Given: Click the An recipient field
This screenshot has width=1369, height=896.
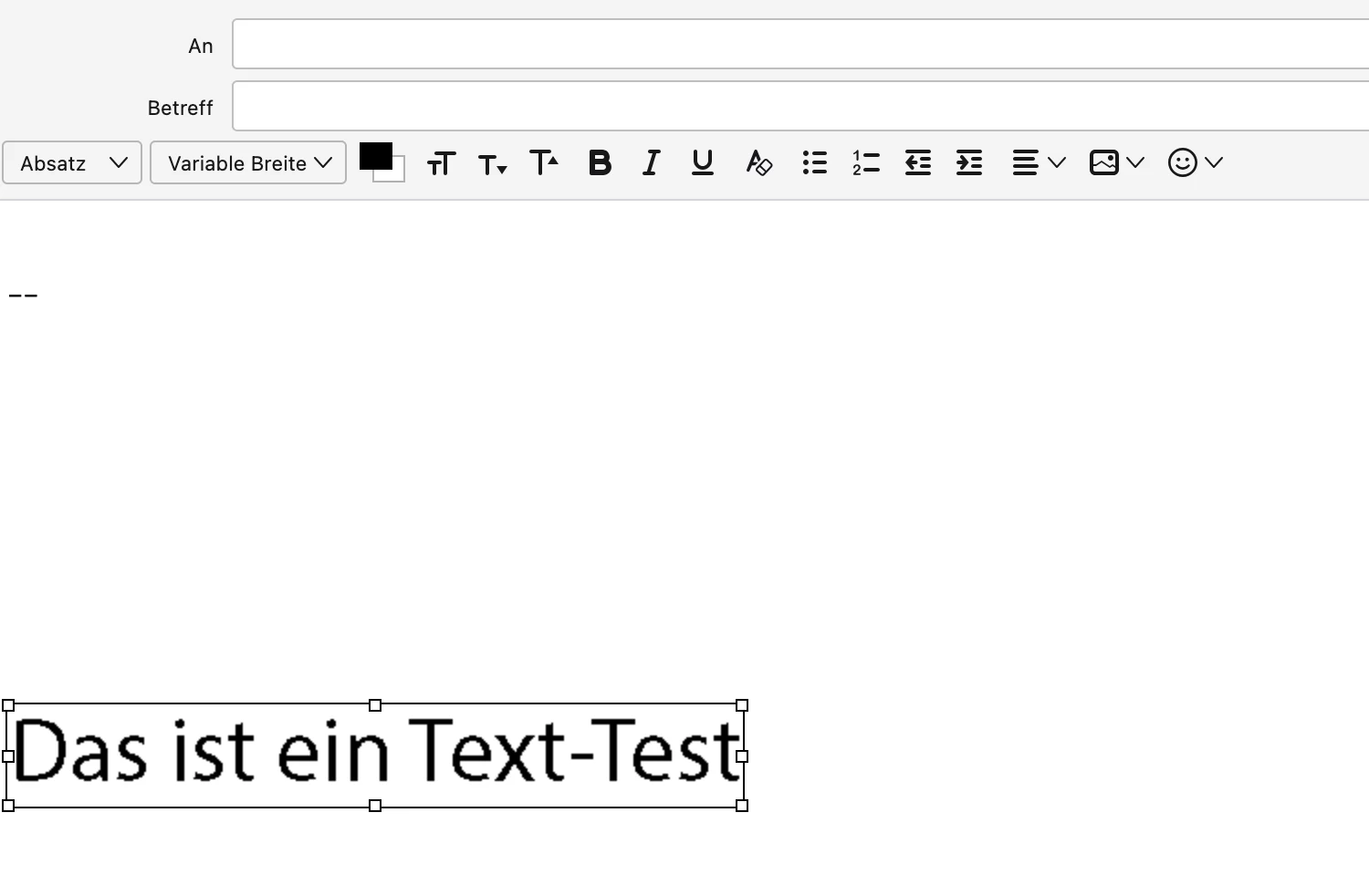Looking at the screenshot, I should 800,44.
